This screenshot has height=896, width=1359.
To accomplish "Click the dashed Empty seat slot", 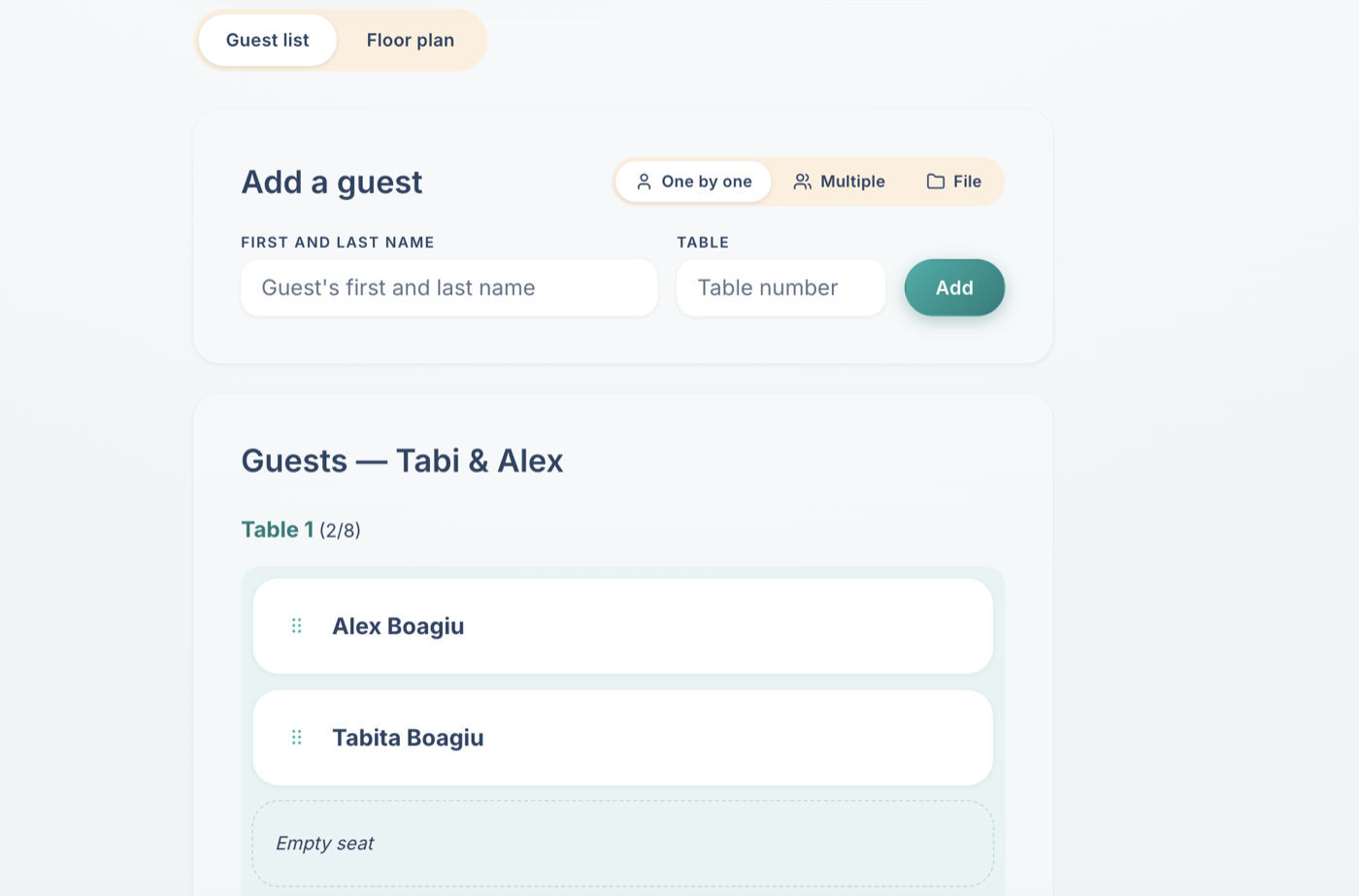I will click(x=622, y=844).
